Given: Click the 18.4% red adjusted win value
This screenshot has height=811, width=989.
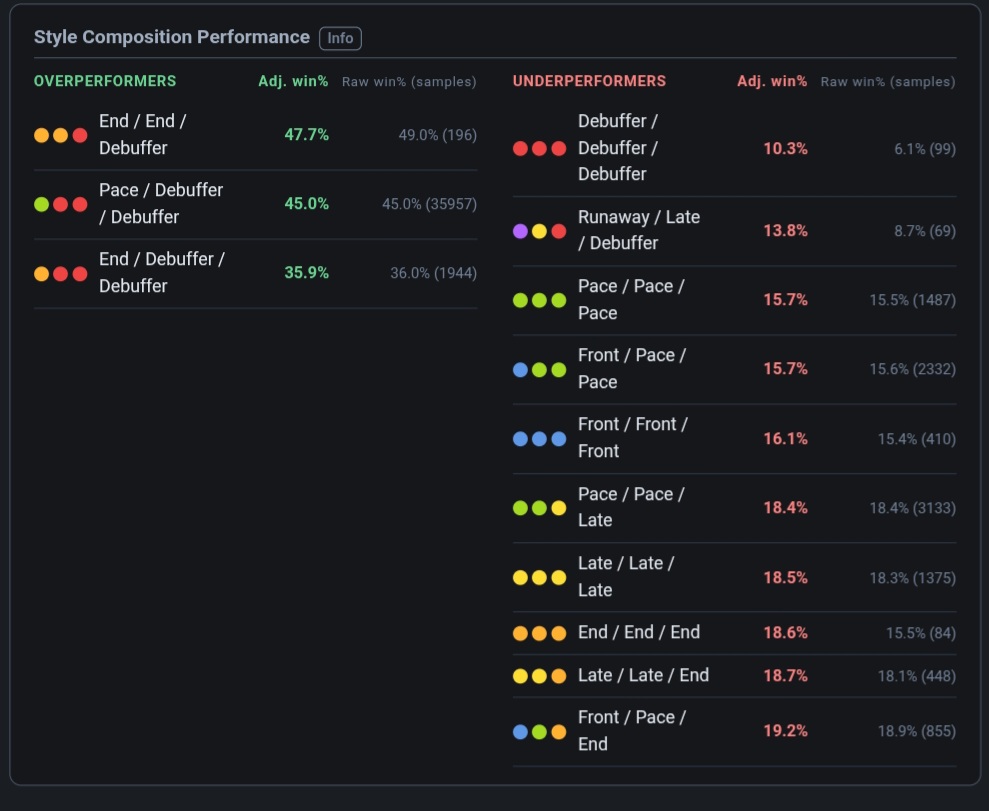Looking at the screenshot, I should [x=785, y=508].
